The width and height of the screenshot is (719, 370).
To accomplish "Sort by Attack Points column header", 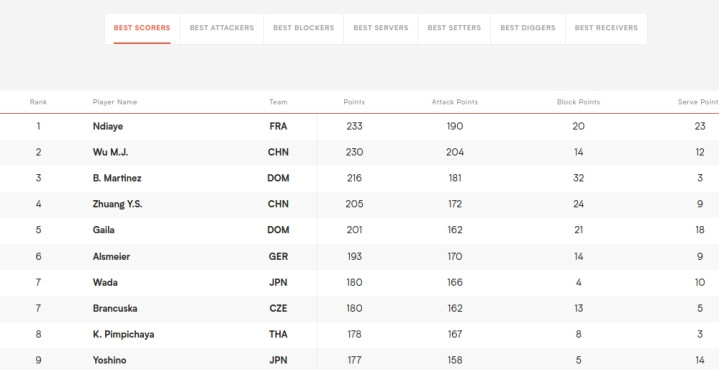I will click(x=454, y=102).
